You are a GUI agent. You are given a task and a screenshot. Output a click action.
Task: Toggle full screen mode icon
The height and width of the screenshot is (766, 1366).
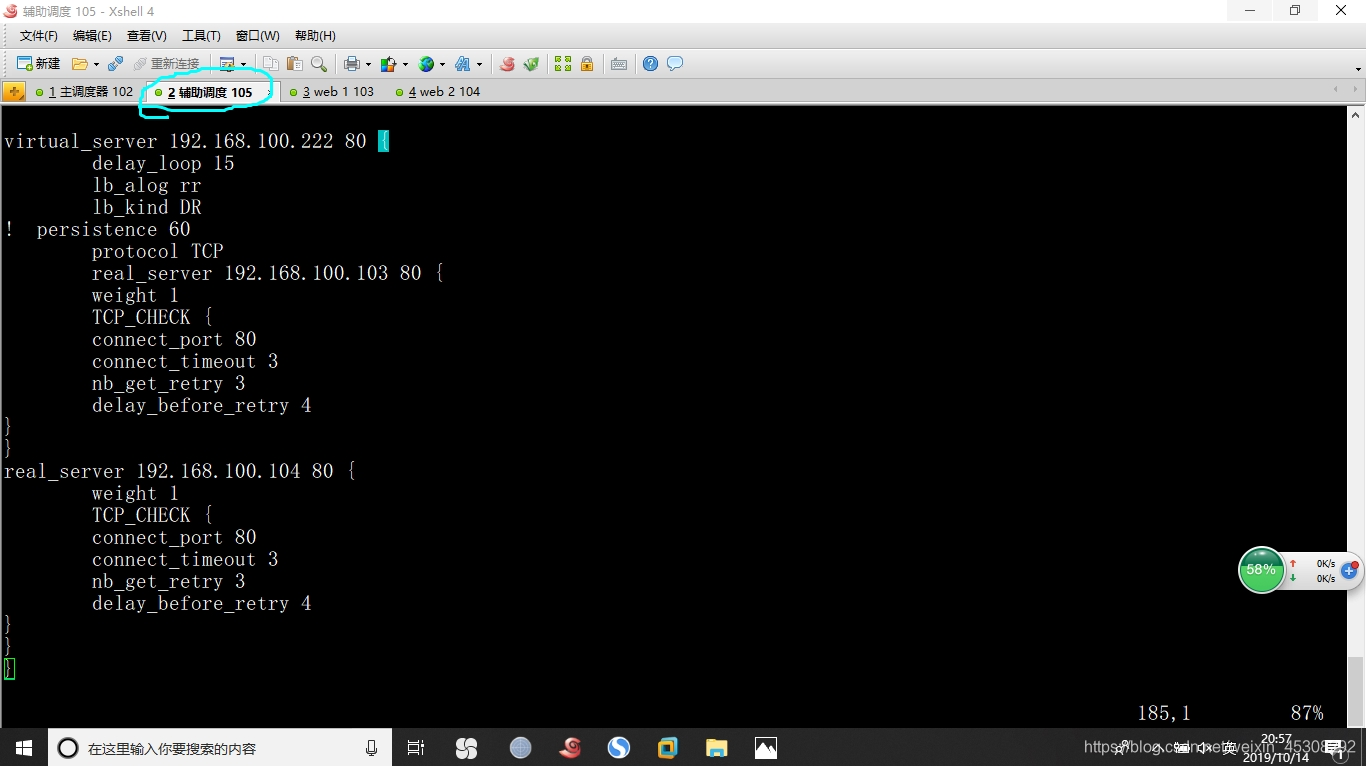tap(563, 64)
